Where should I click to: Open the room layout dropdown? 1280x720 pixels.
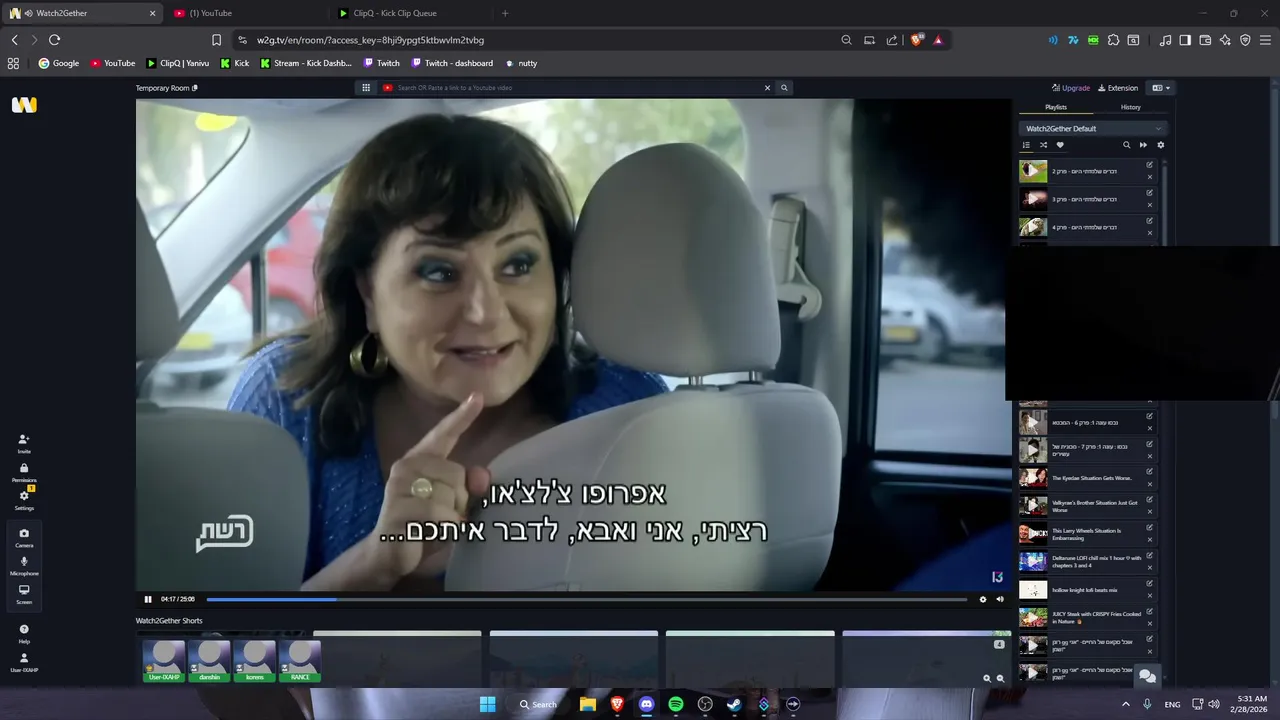click(1160, 88)
